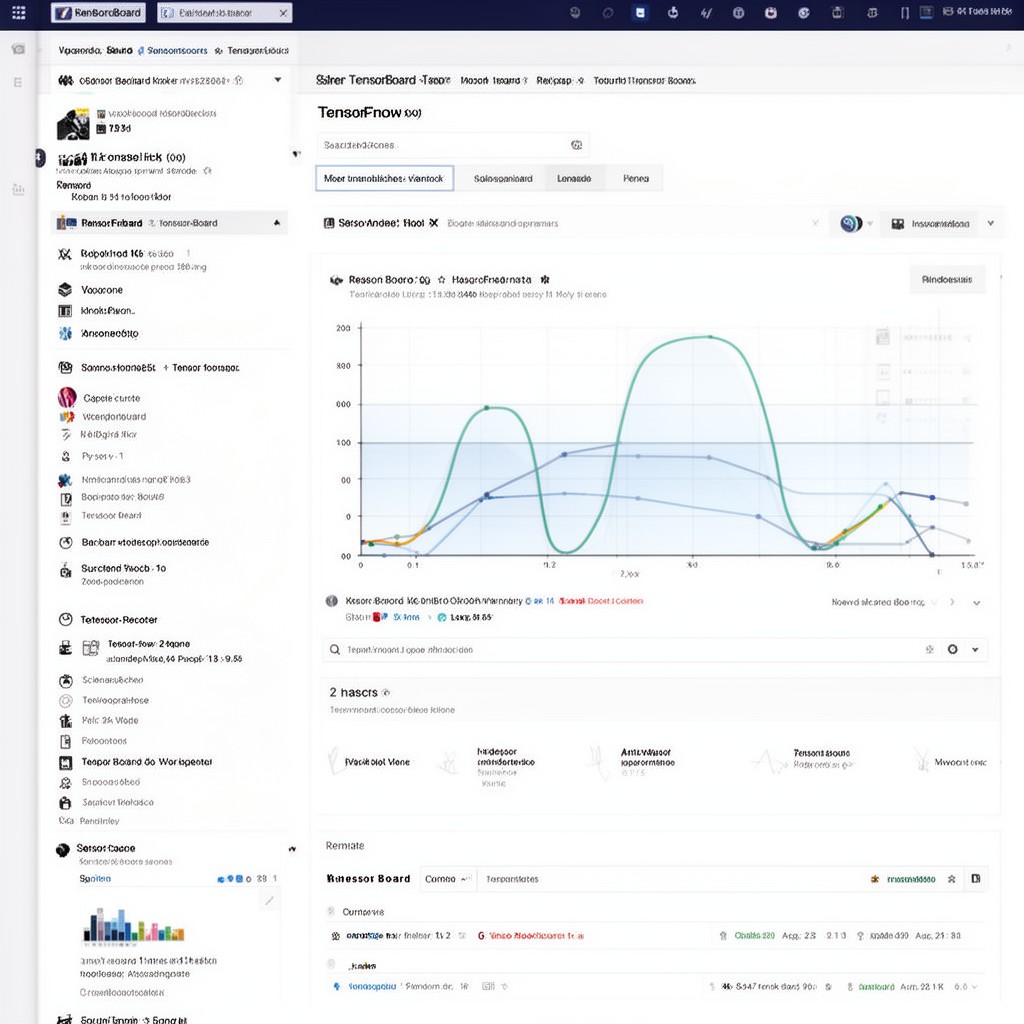Image resolution: width=1024 pixels, height=1024 pixels.
Task: Click the Spolteo link
Action: click(95, 878)
